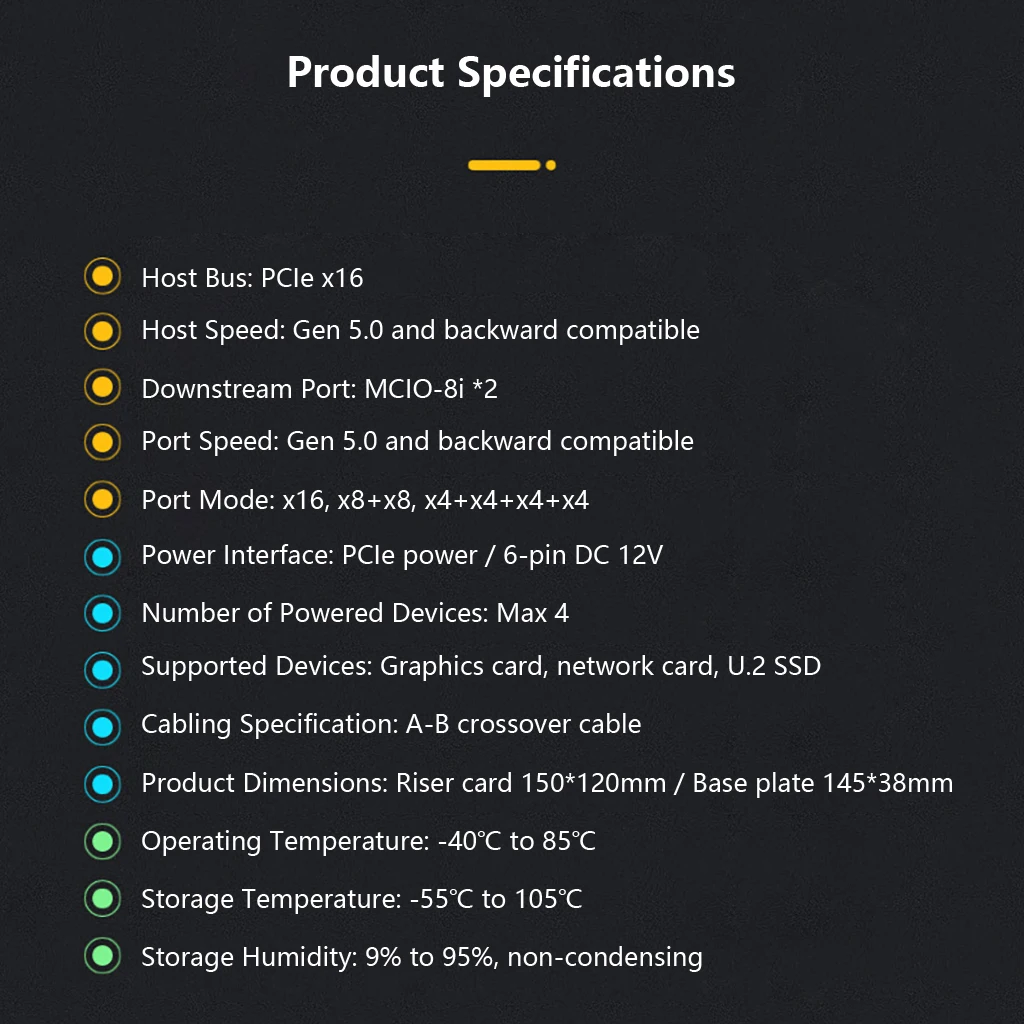The width and height of the screenshot is (1024, 1024).
Task: Click the Product Specifications heading
Action: [511, 73]
